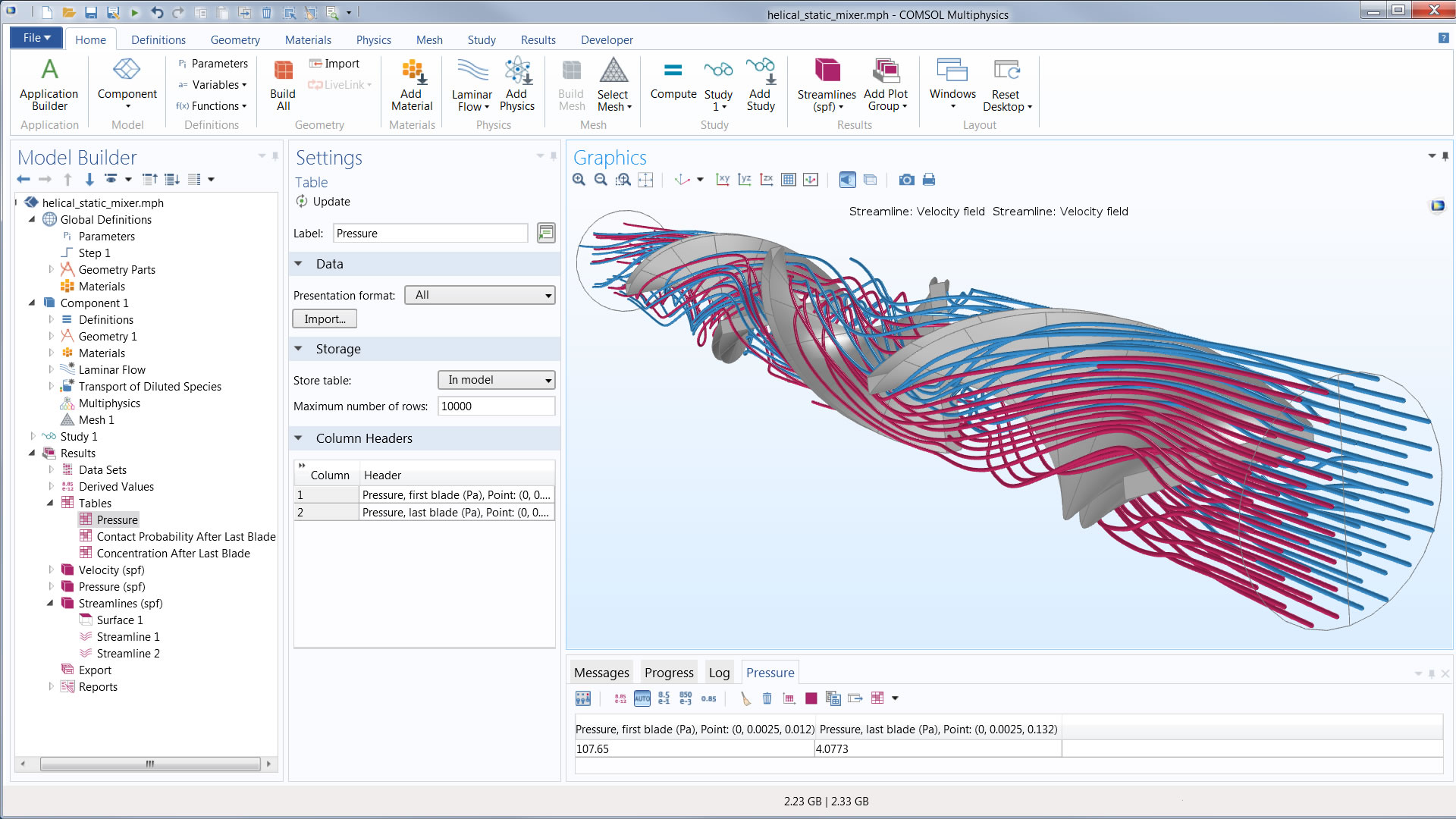Clear the Pressure table with the broom icon
1456x819 pixels.
745,698
